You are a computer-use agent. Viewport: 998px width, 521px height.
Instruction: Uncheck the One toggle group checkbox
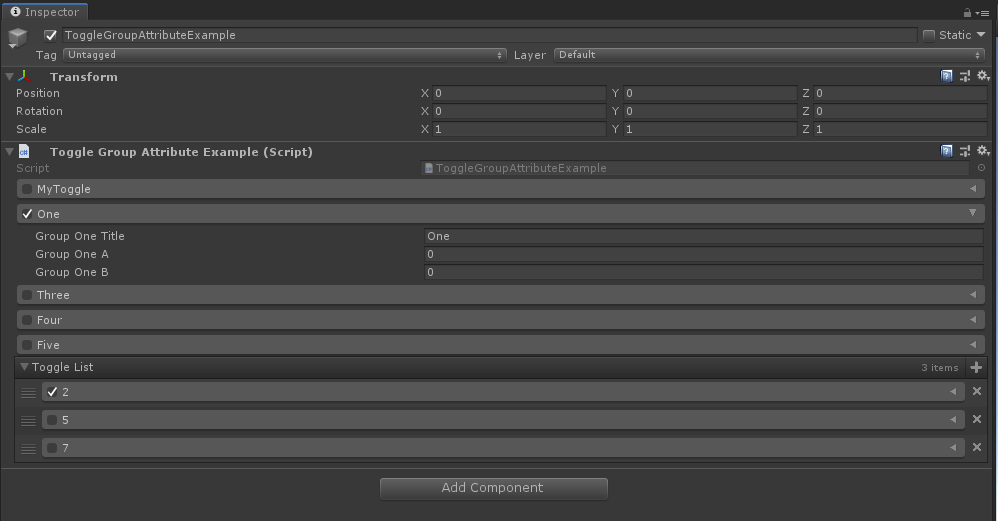tap(27, 214)
